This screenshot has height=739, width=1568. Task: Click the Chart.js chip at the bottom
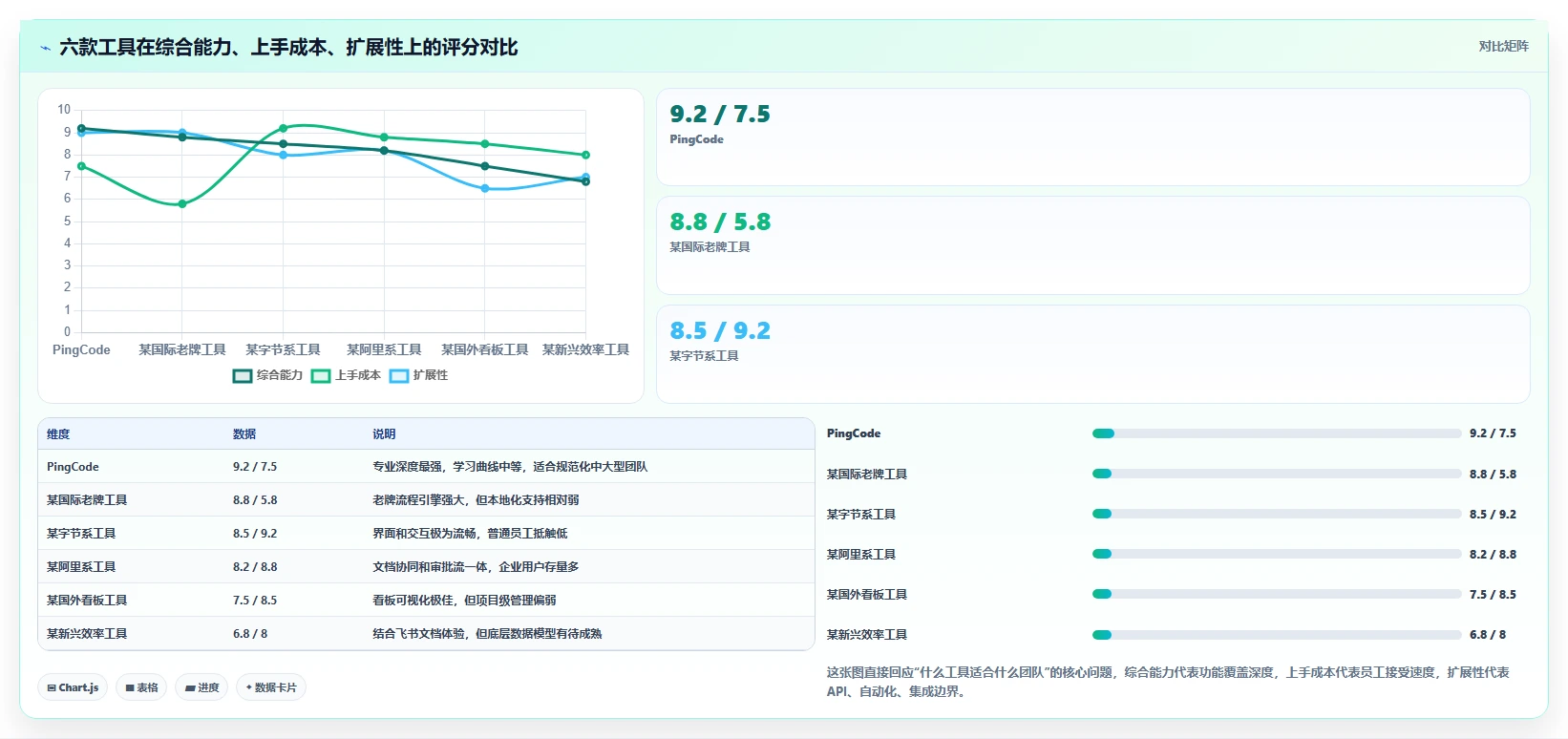pyautogui.click(x=73, y=687)
